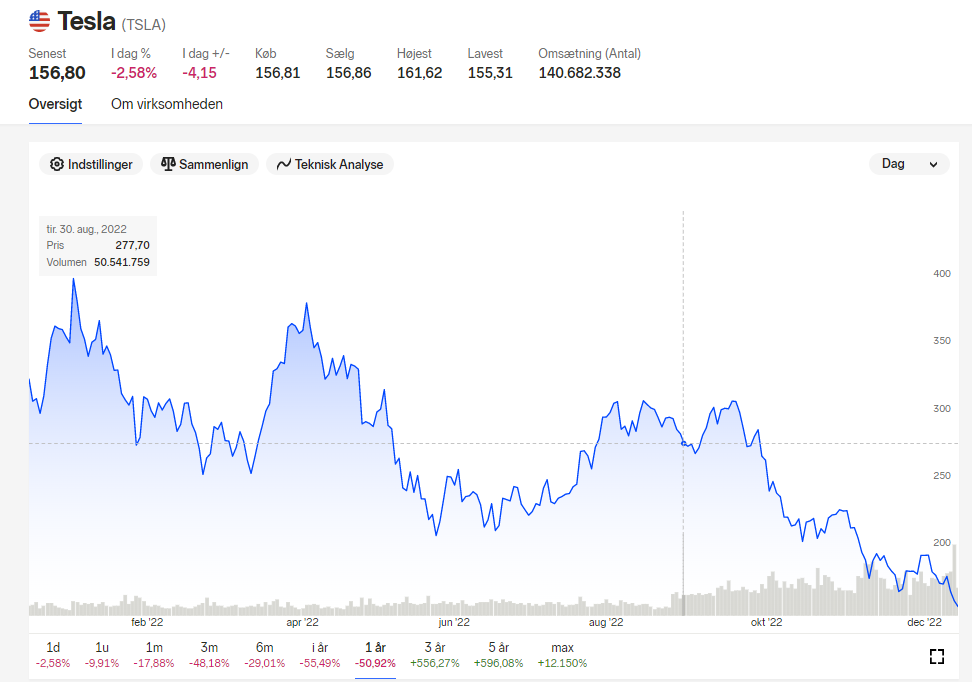Image resolution: width=972 pixels, height=682 pixels.
Task: Select the 1d time range
Action: click(53, 655)
